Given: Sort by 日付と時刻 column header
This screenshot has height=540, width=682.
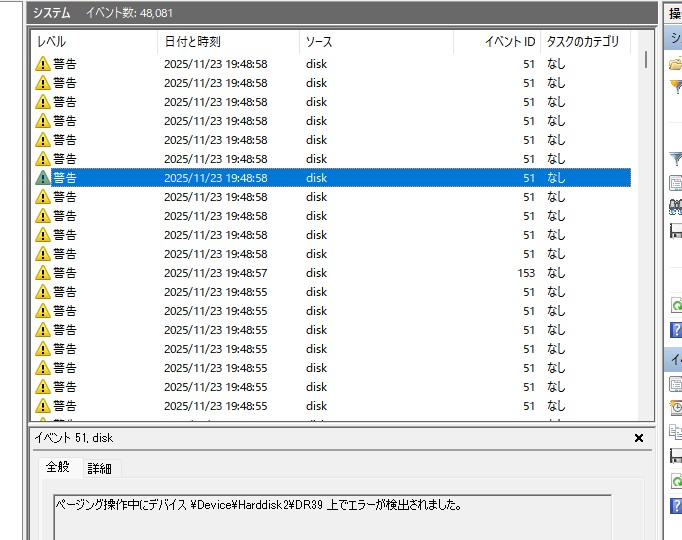Looking at the screenshot, I should (225, 42).
